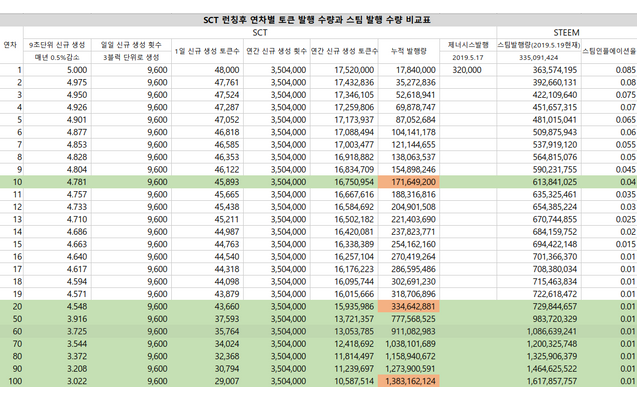The height and width of the screenshot is (394, 644).
Task: Click the 5.000 cell in year 1
Action: (x=77, y=70)
